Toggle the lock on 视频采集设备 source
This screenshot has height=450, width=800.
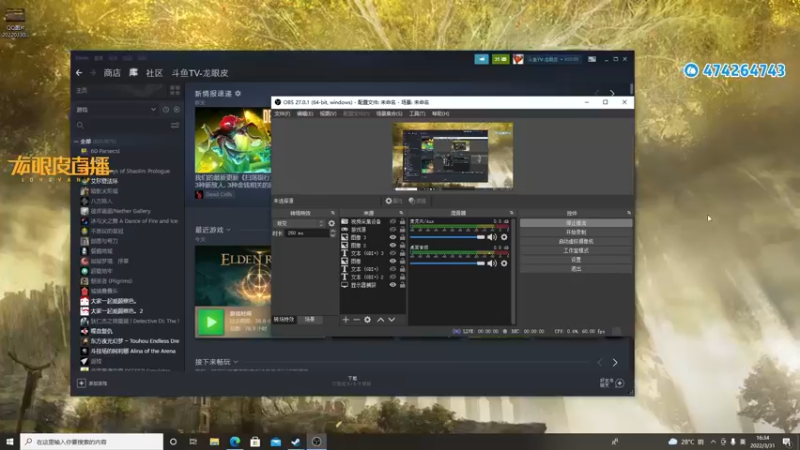click(403, 221)
